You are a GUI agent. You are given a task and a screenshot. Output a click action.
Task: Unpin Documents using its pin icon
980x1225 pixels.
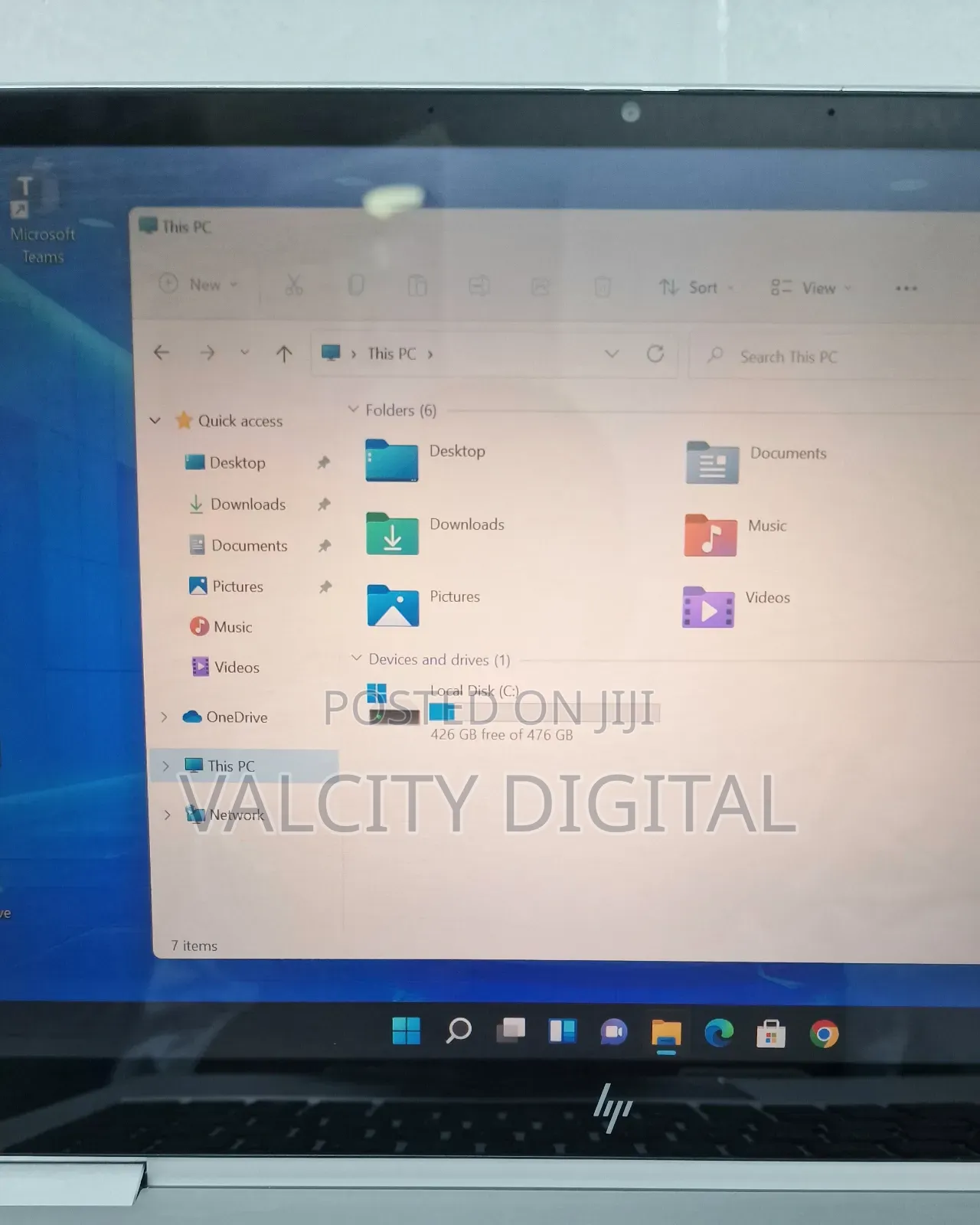(x=325, y=545)
